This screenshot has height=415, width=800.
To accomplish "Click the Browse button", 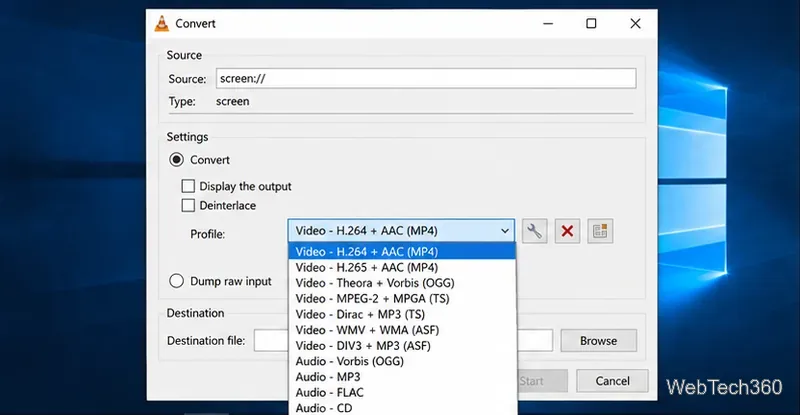I will tap(598, 340).
